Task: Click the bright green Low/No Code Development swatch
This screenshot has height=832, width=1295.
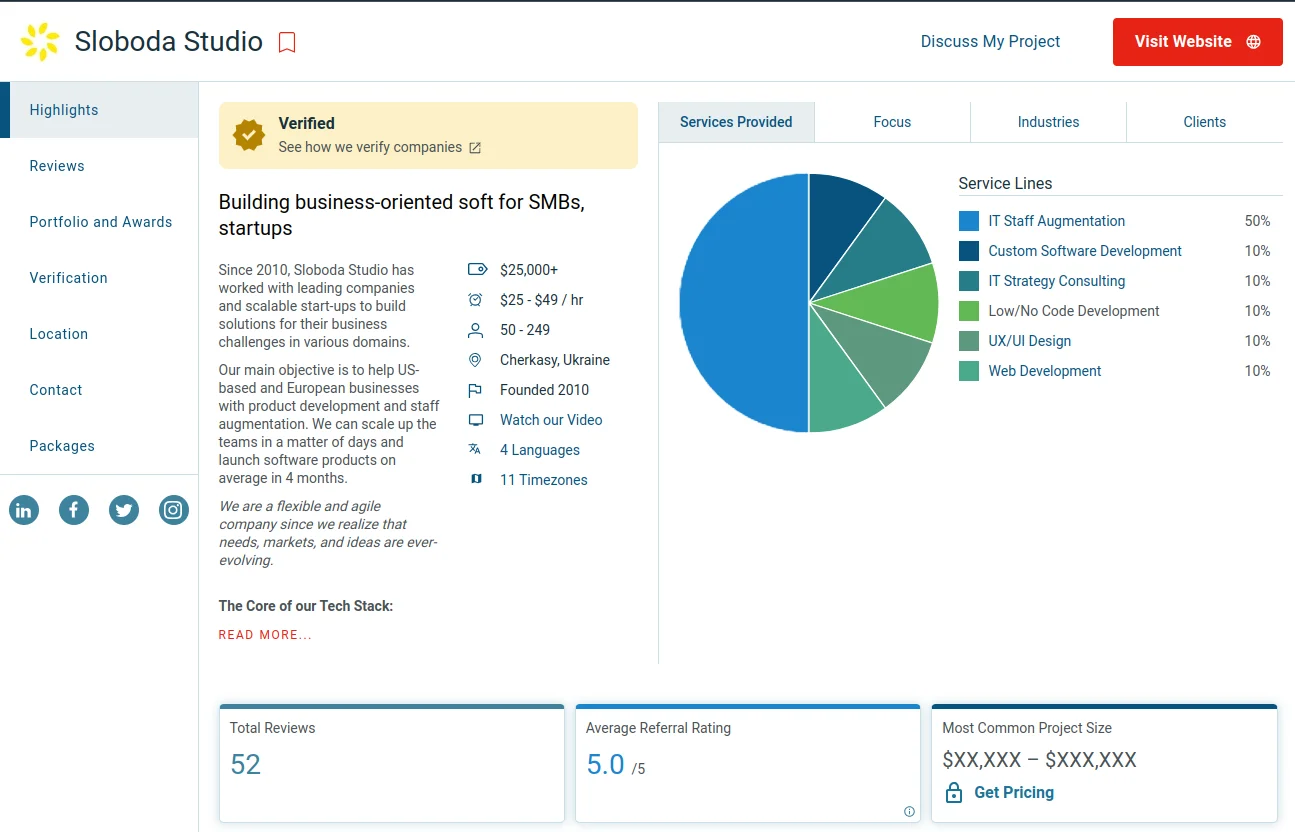Action: coord(969,311)
